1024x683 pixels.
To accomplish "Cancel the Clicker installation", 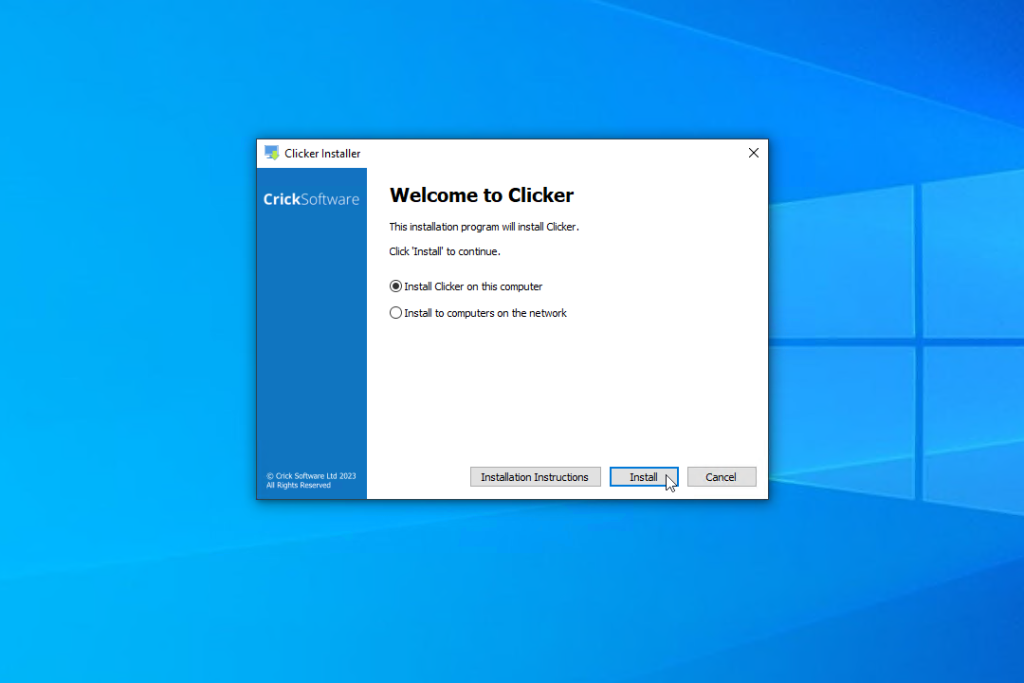I will click(721, 477).
